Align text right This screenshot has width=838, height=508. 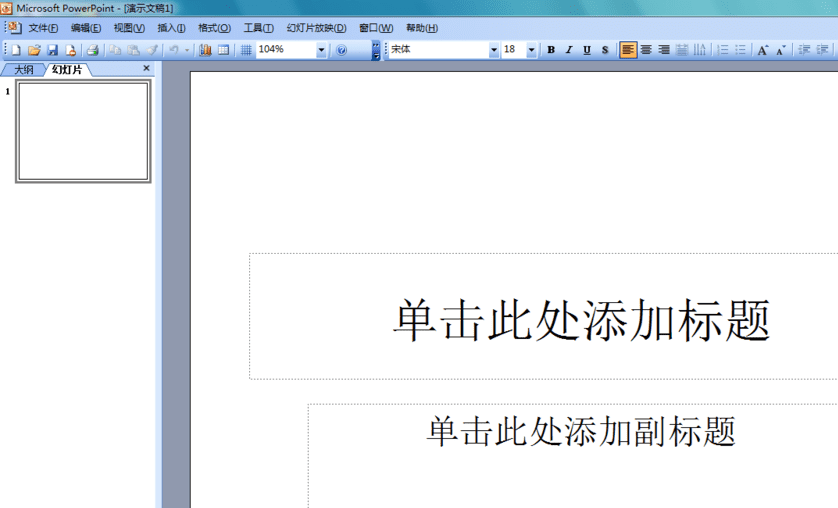click(x=664, y=50)
